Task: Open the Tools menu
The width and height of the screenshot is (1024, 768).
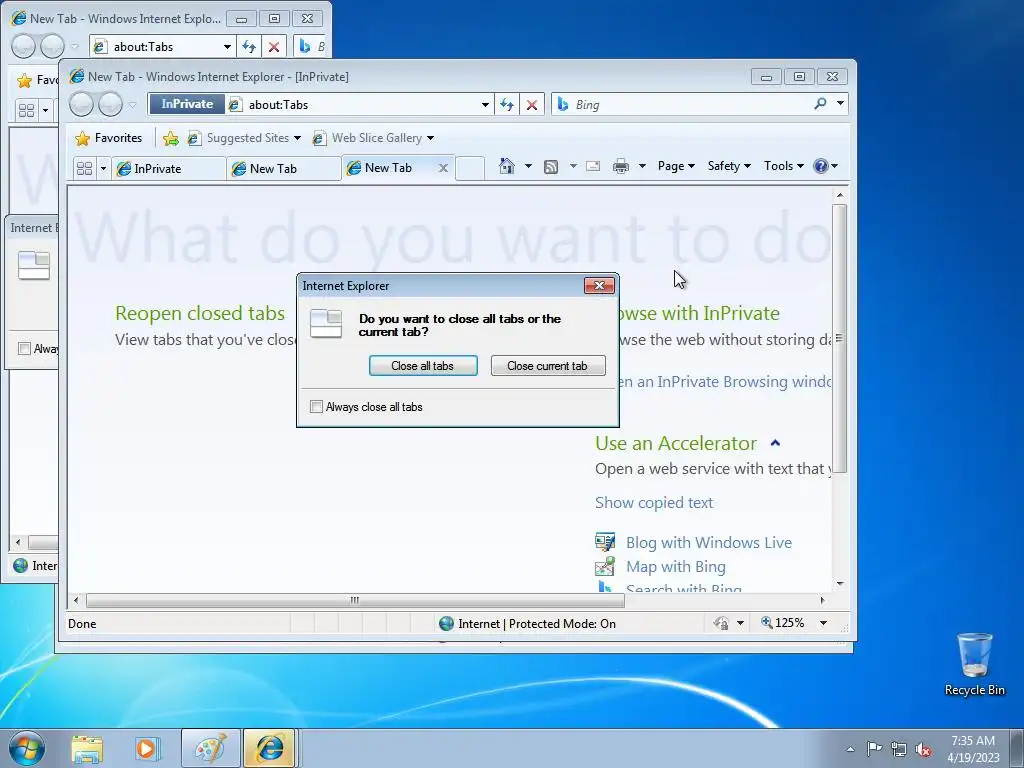Action: pyautogui.click(x=783, y=166)
